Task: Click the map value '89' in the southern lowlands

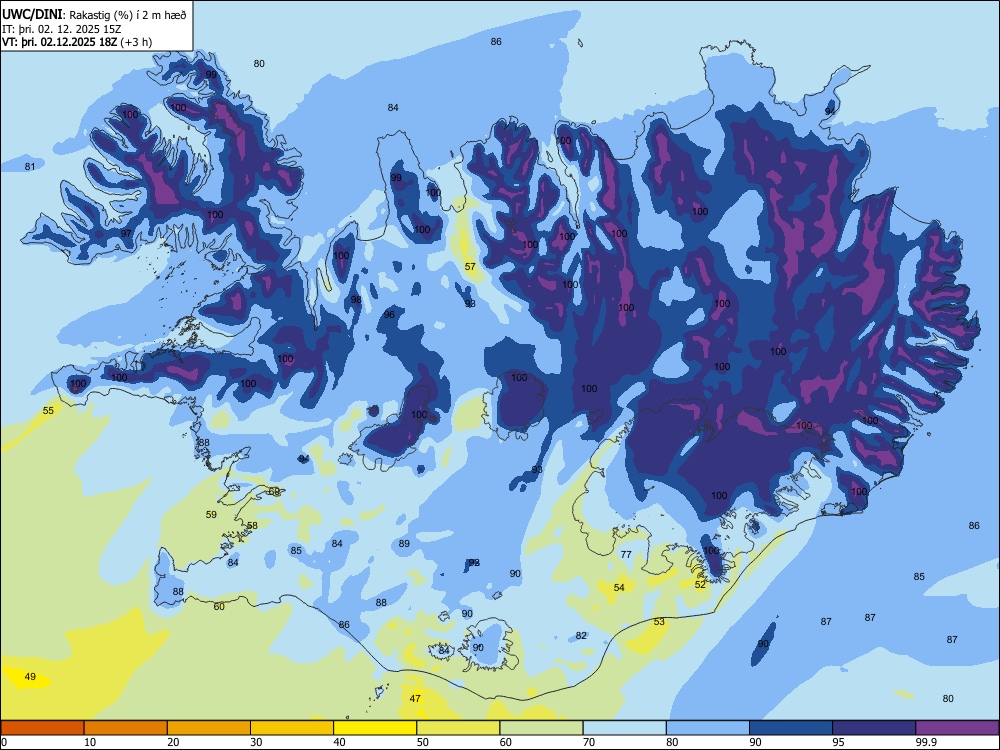Action: tap(404, 544)
